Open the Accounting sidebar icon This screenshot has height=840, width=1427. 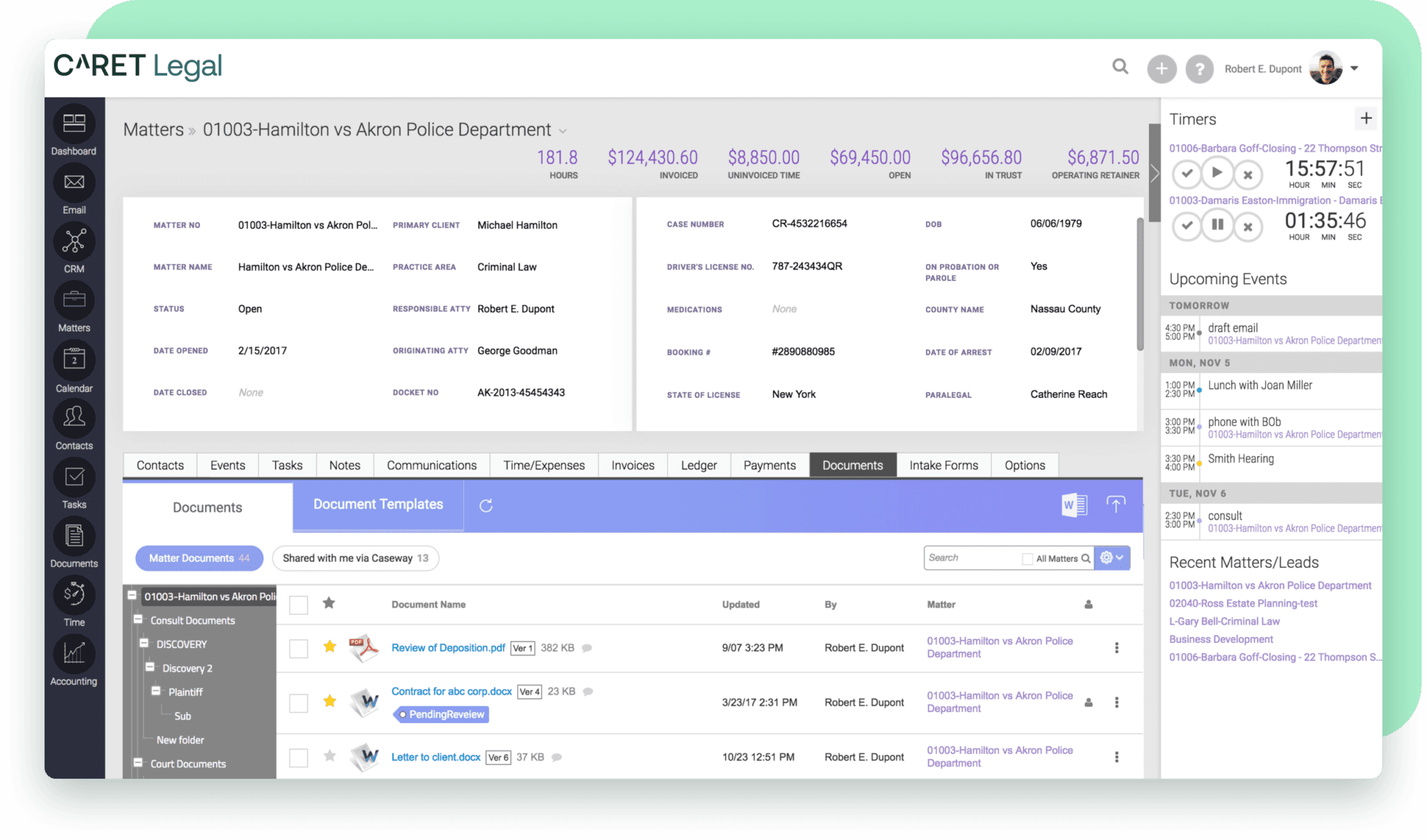click(74, 653)
